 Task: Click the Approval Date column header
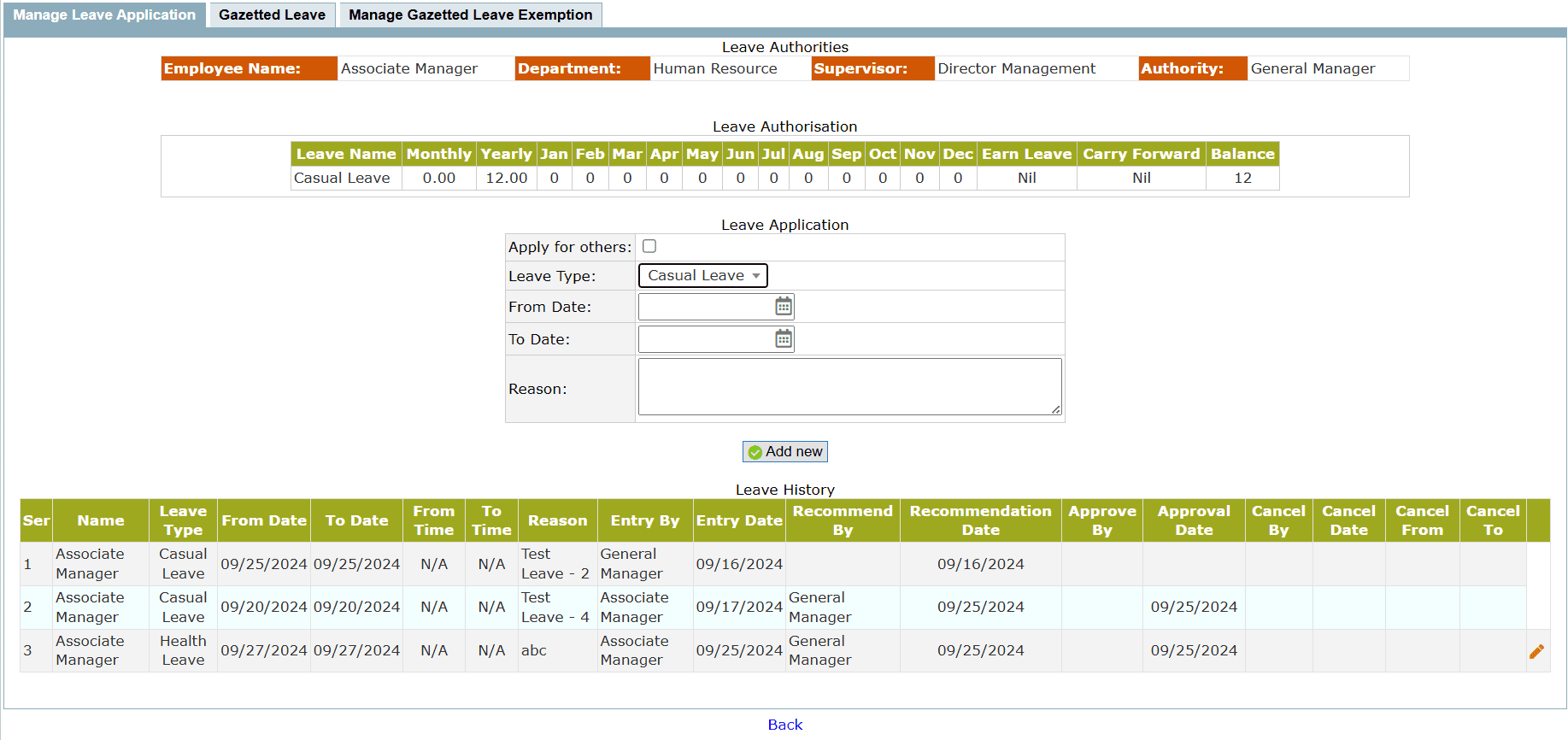(1193, 520)
